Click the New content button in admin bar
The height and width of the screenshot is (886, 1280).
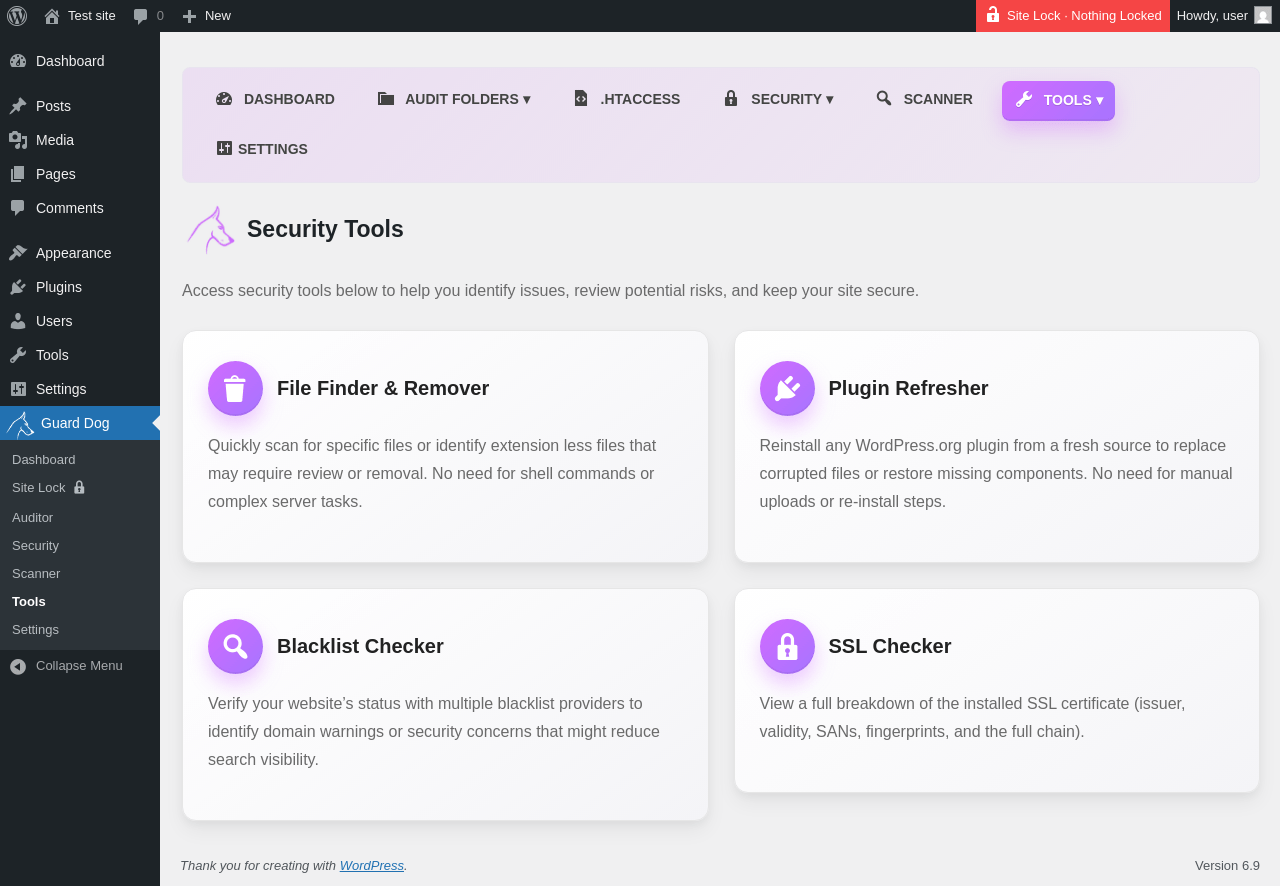tap(206, 16)
